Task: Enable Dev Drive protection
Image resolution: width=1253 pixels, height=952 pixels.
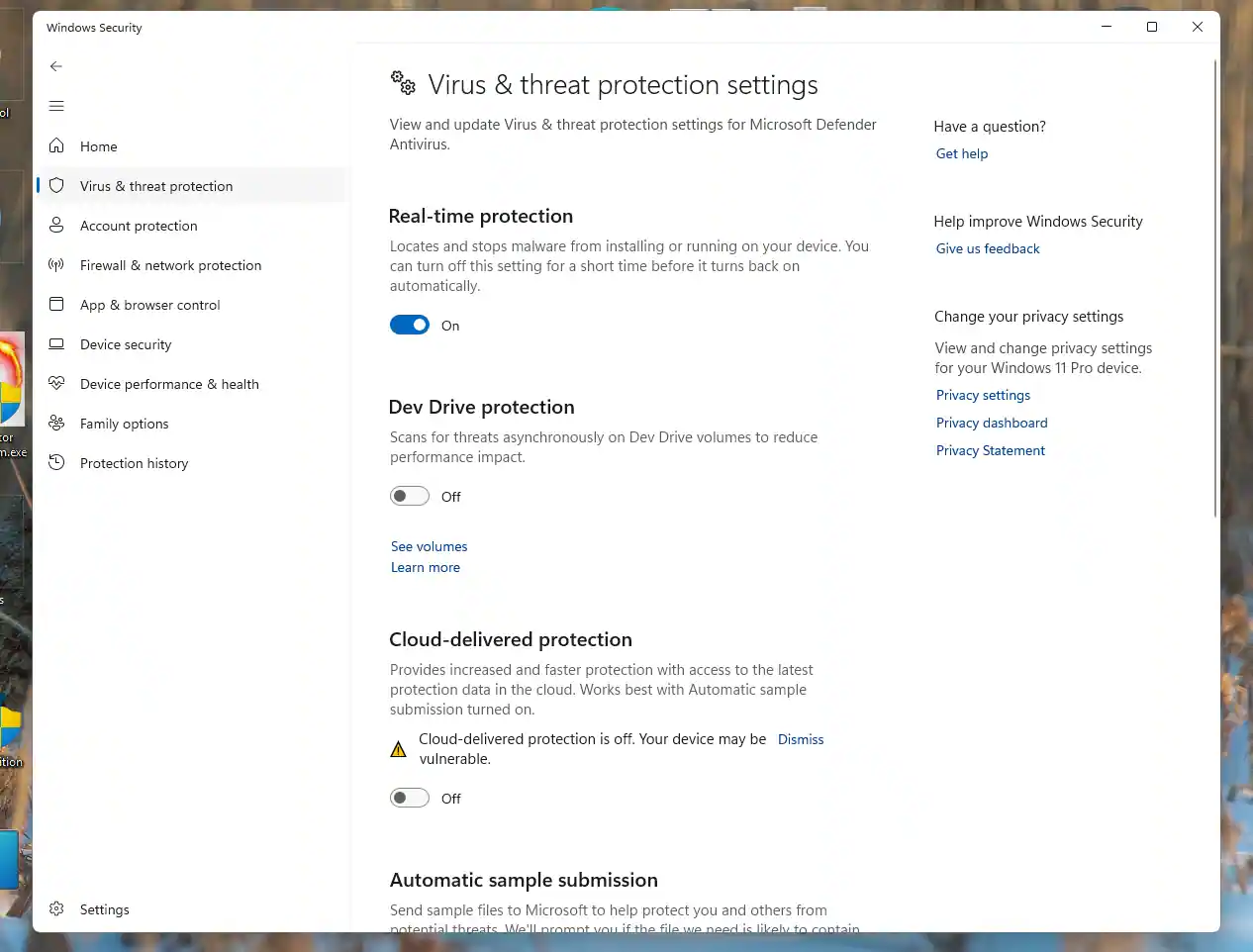Action: coord(409,496)
